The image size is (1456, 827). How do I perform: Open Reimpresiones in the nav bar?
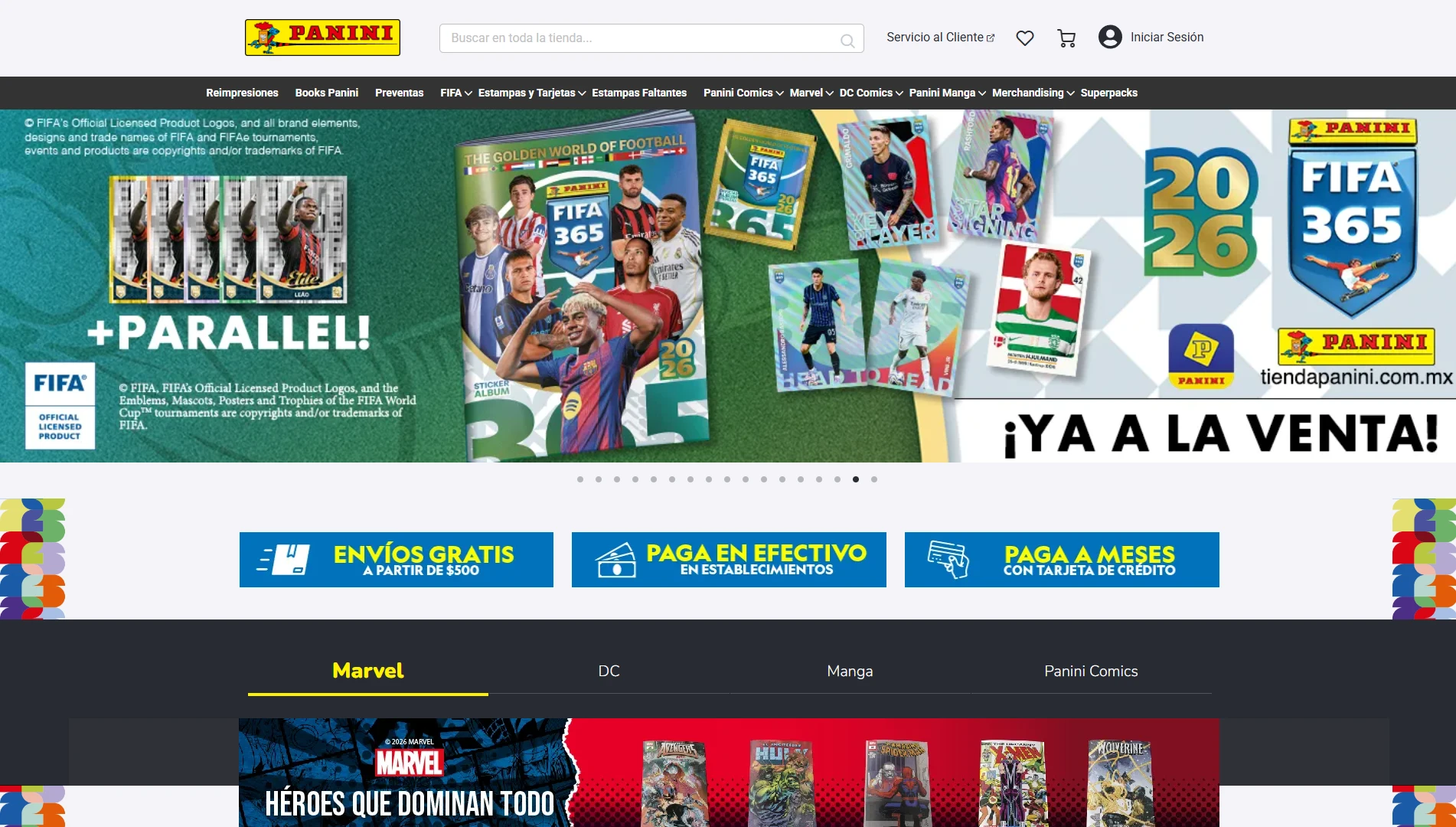click(242, 93)
